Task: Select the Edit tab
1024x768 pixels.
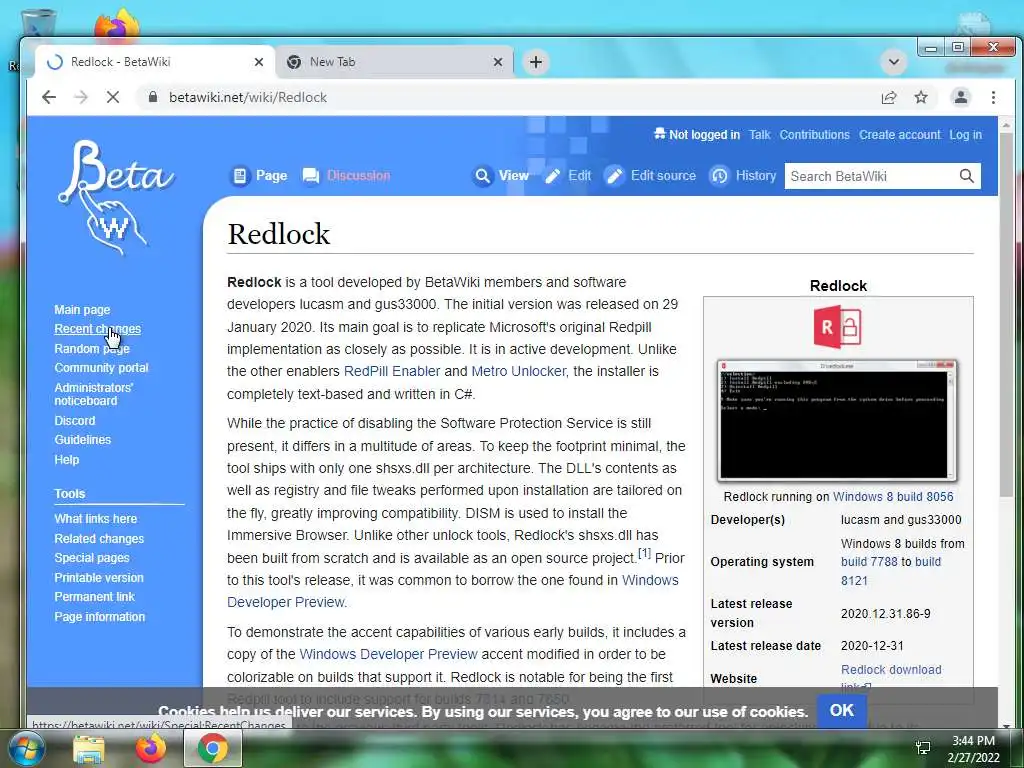Action: [x=568, y=176]
